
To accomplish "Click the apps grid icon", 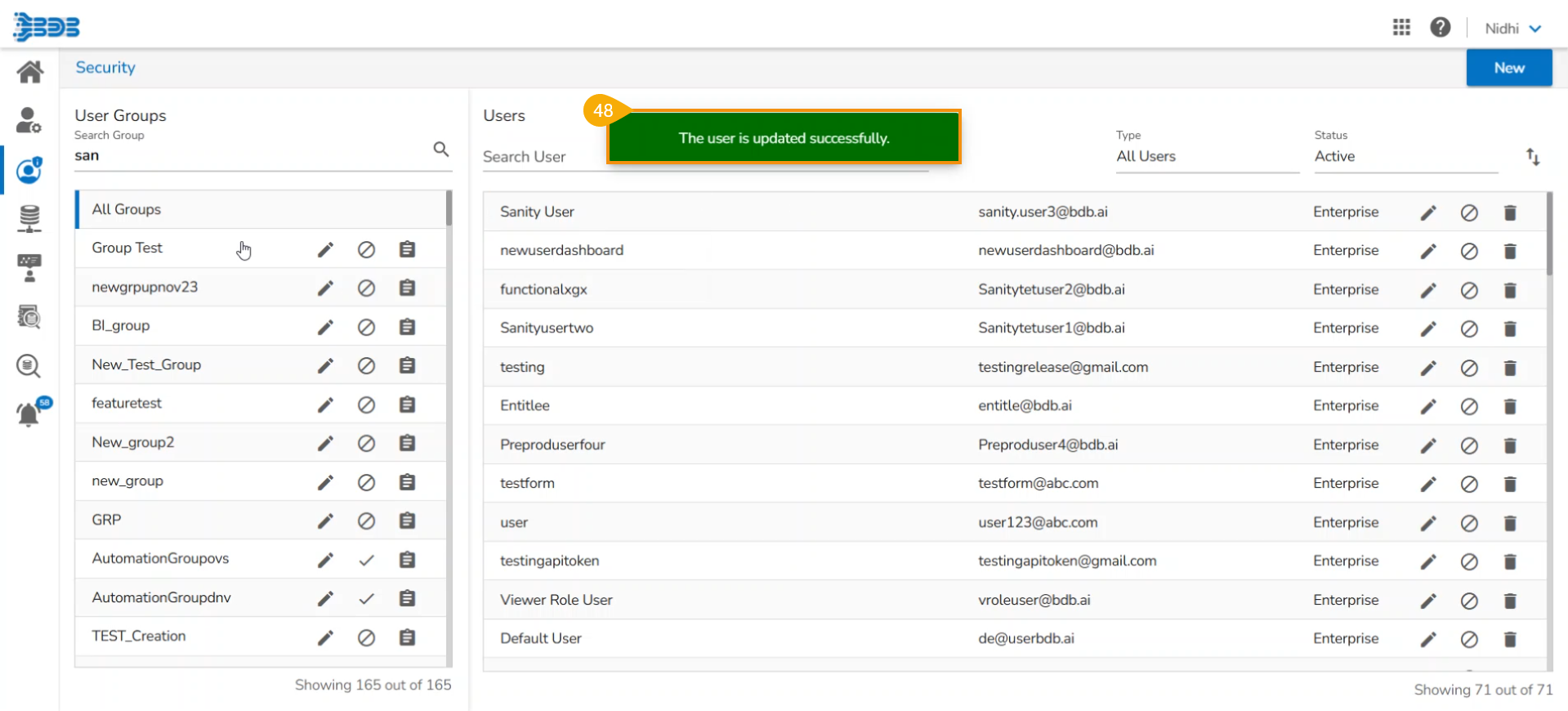I will (1401, 28).
